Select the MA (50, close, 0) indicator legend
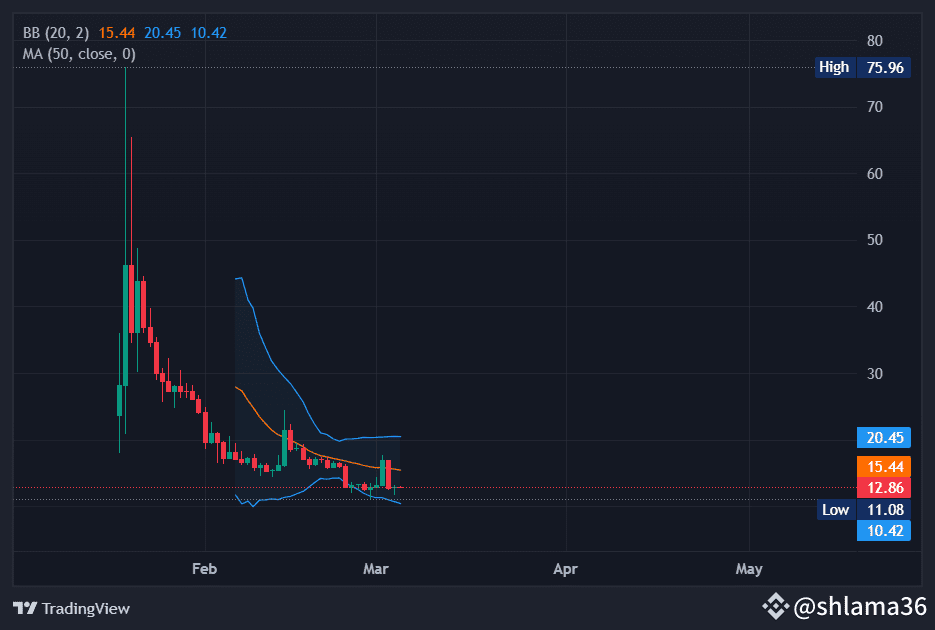 pyautogui.click(x=80, y=53)
